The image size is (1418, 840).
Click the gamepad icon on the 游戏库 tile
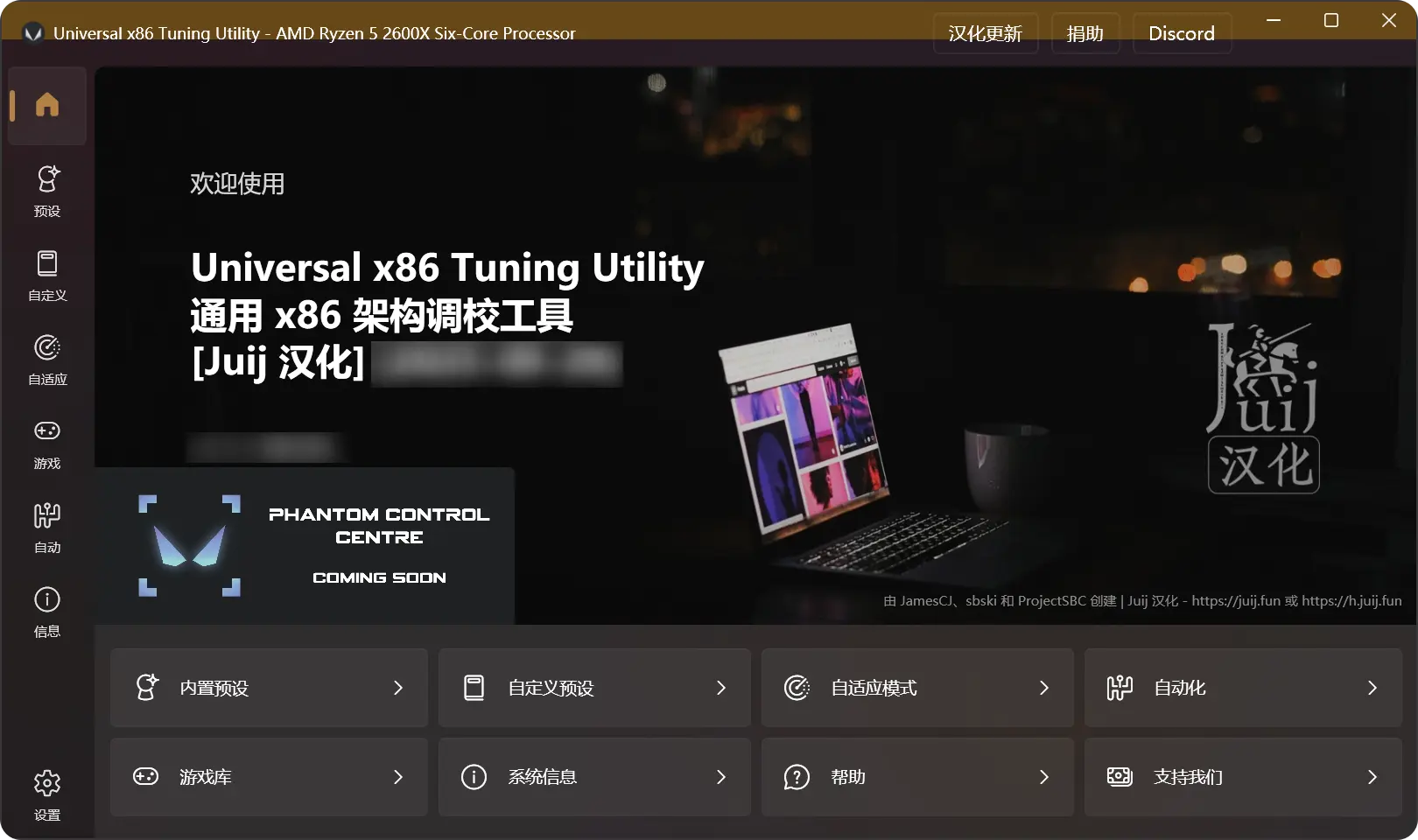coord(148,777)
